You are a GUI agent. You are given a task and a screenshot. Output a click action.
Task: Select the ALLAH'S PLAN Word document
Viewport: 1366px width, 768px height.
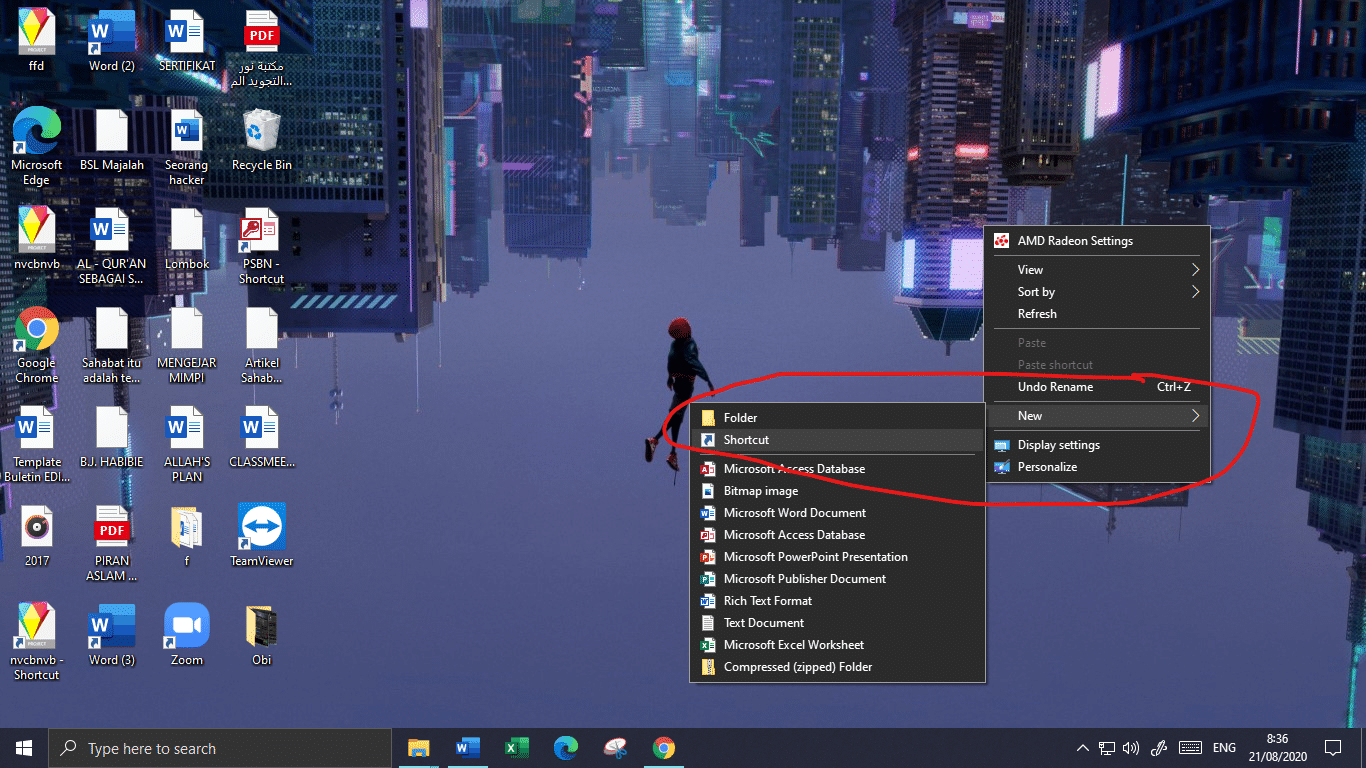tap(187, 444)
